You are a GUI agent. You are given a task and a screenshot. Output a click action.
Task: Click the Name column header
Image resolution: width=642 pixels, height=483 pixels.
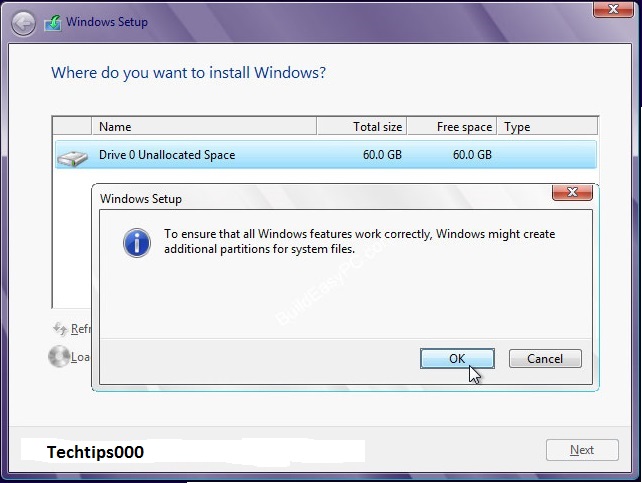(204, 126)
